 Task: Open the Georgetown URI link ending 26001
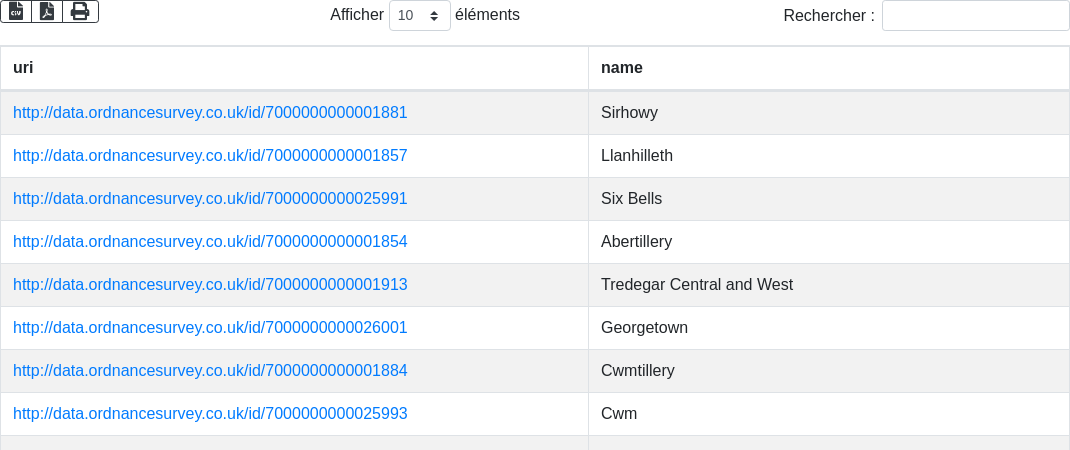pyautogui.click(x=210, y=328)
